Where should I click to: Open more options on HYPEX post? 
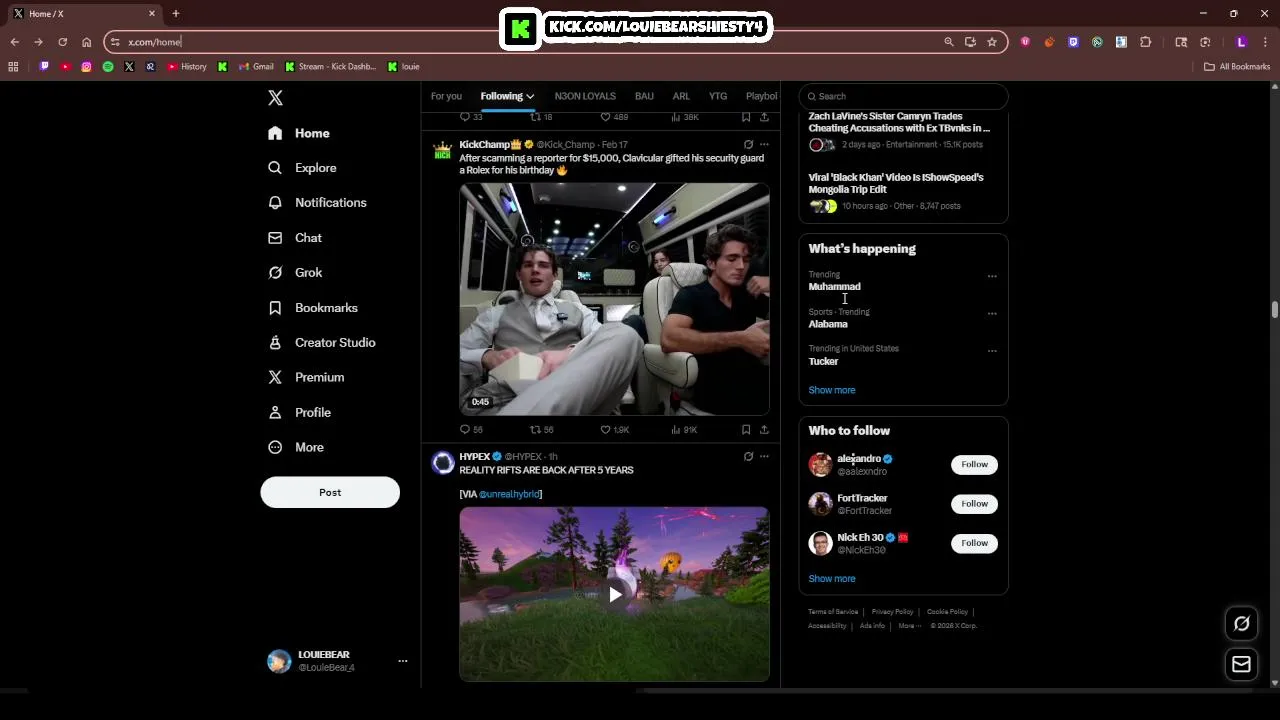tap(764, 457)
